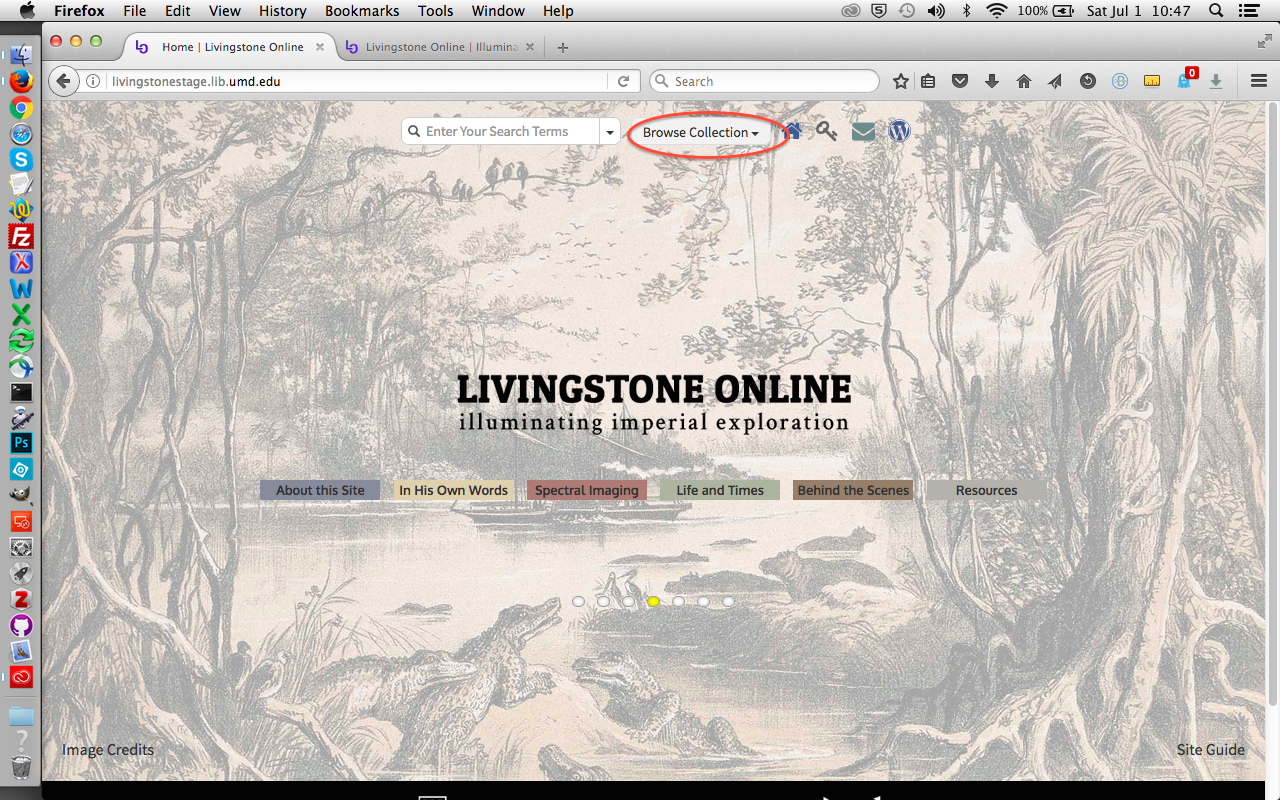Open the Bookmarks menu
This screenshot has height=800, width=1280.
[362, 11]
